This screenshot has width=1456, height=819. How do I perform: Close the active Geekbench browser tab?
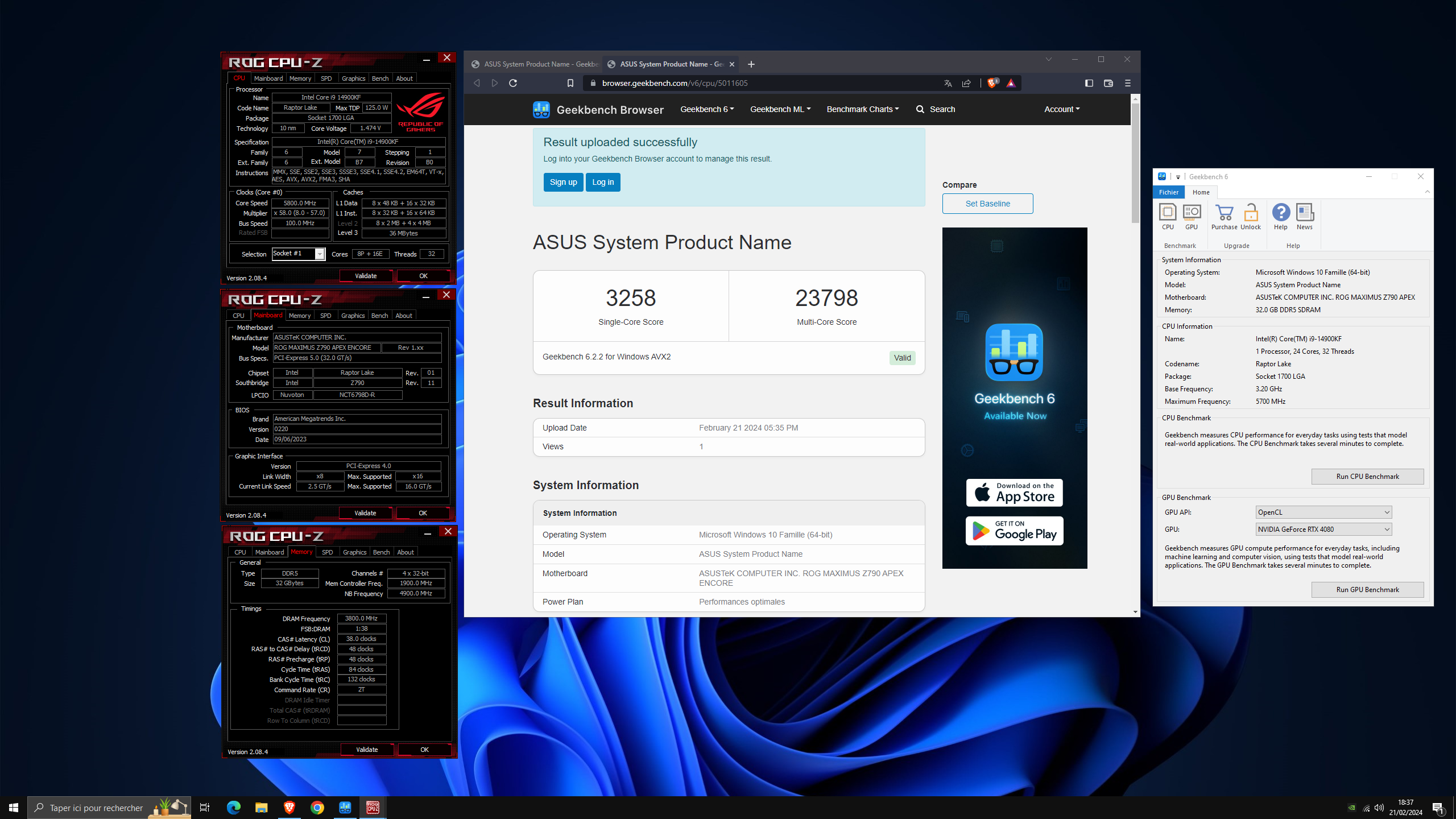[732, 64]
